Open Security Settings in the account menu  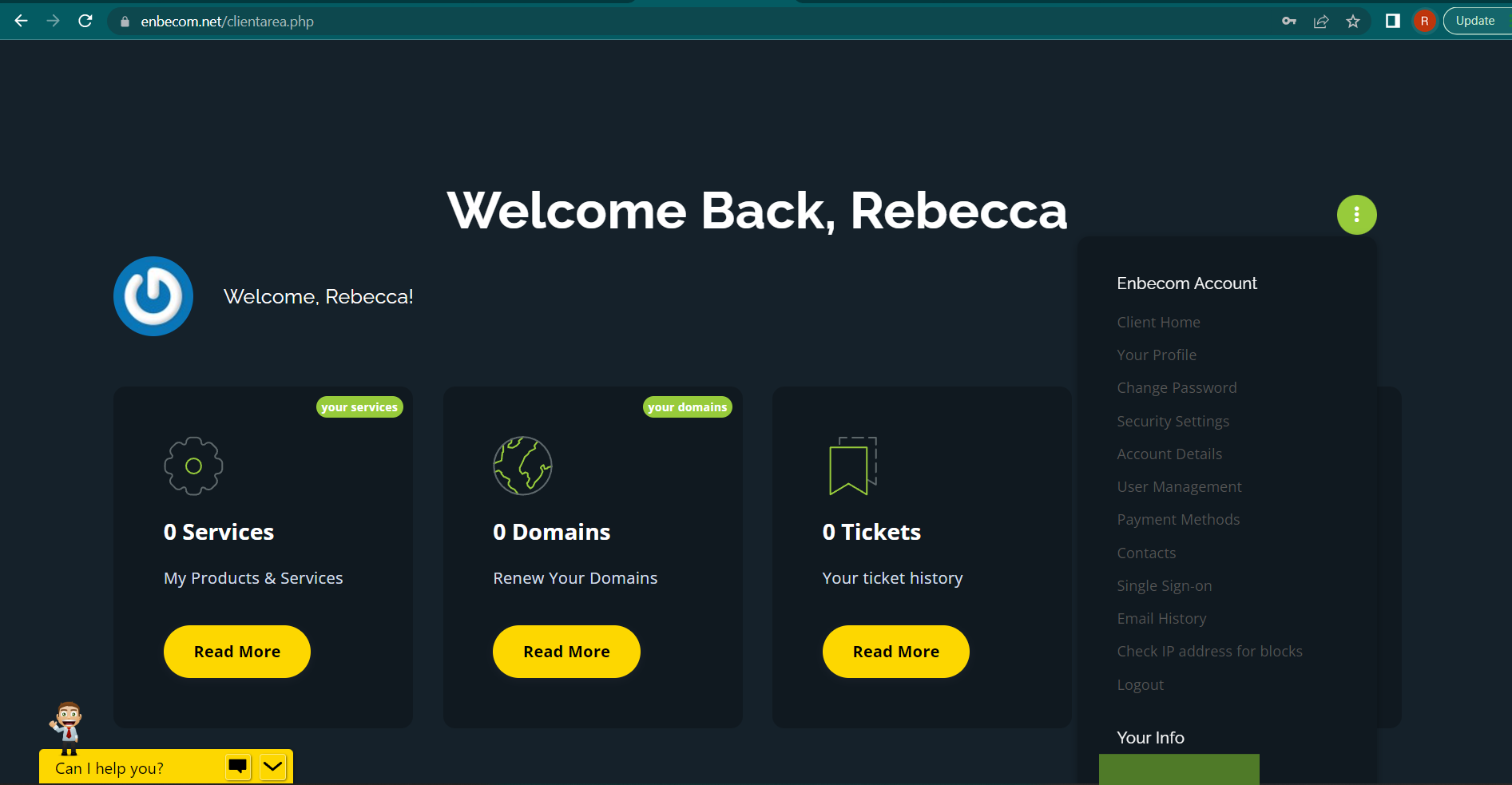[x=1173, y=421]
